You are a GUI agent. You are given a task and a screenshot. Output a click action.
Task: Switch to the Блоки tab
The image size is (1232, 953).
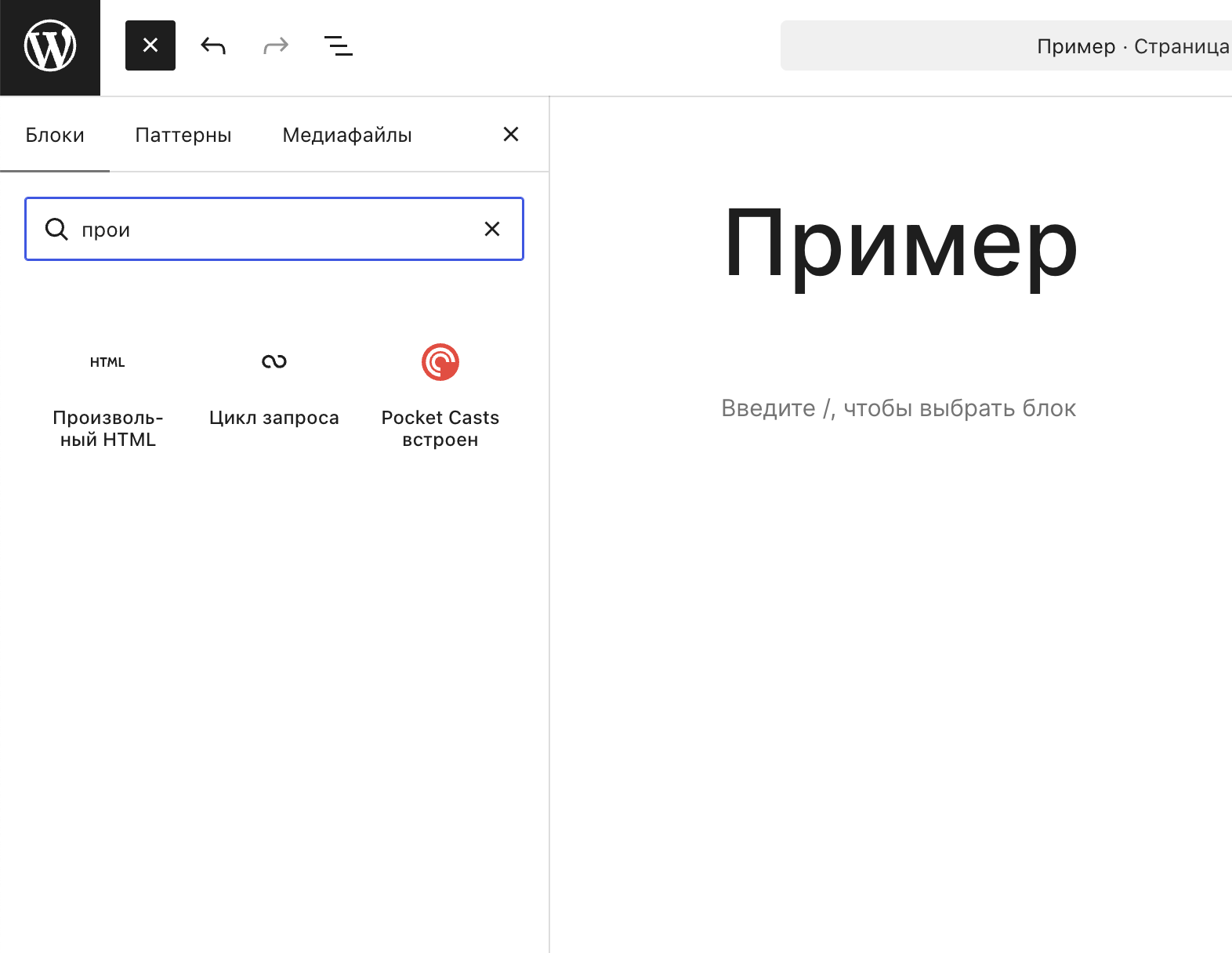pyautogui.click(x=55, y=135)
